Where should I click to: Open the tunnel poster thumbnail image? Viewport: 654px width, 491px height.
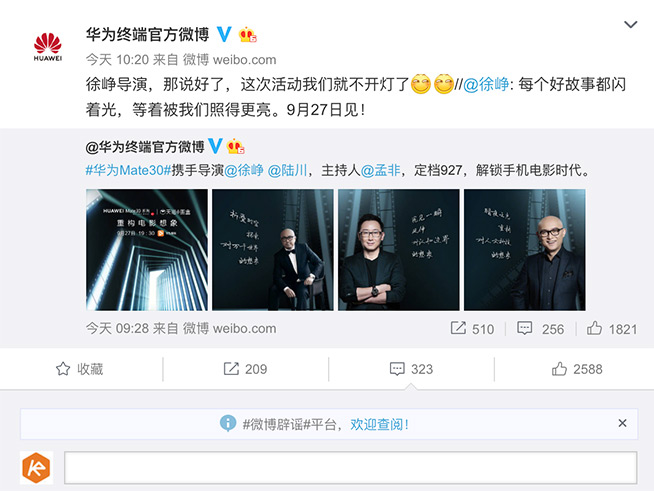pyautogui.click(x=147, y=250)
